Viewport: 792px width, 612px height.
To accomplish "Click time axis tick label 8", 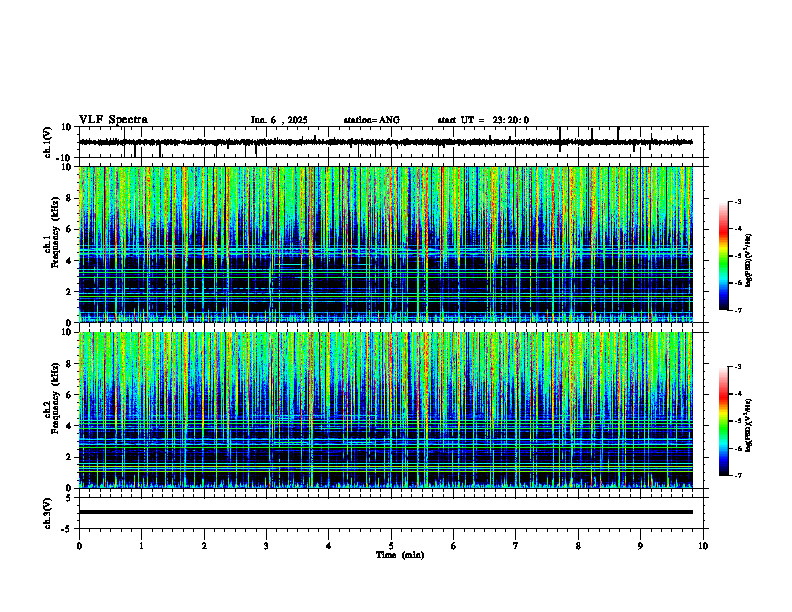I will 578,546.
